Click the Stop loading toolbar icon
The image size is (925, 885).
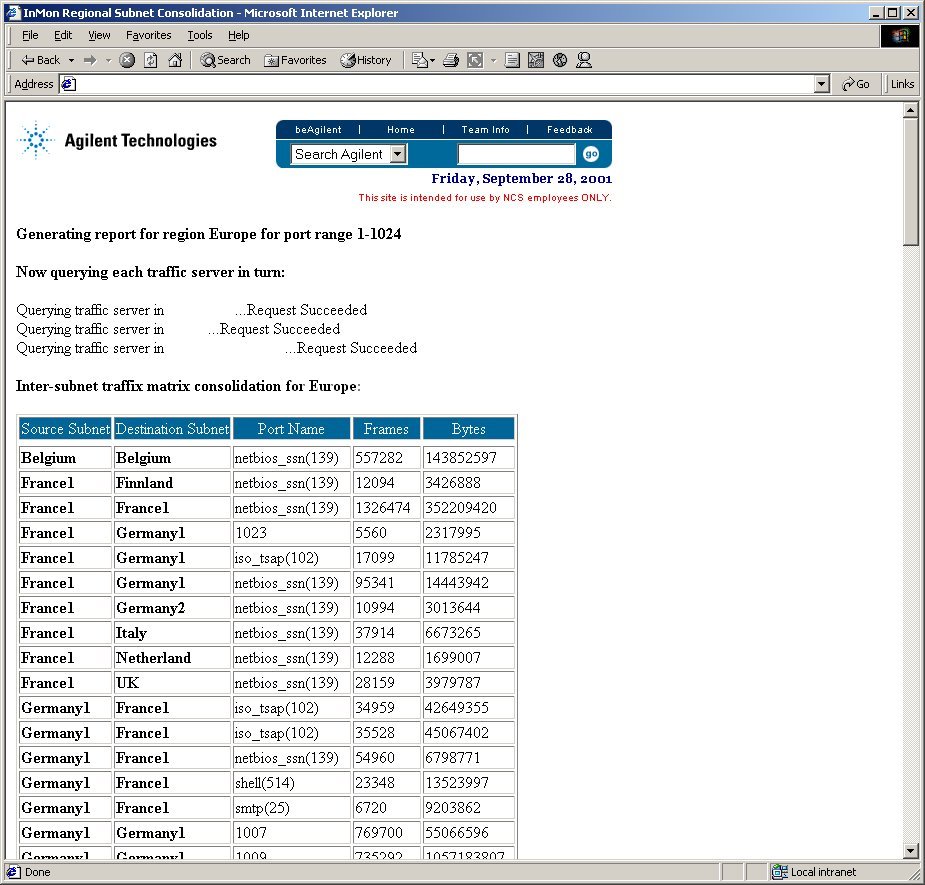(x=127, y=60)
